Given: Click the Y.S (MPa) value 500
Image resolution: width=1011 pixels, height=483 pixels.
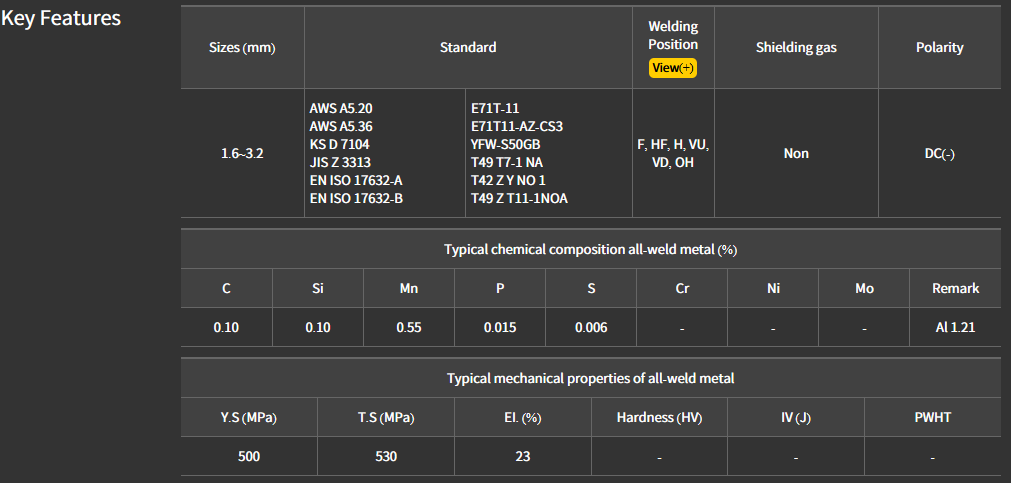Looking at the screenshot, I should pos(248,456).
